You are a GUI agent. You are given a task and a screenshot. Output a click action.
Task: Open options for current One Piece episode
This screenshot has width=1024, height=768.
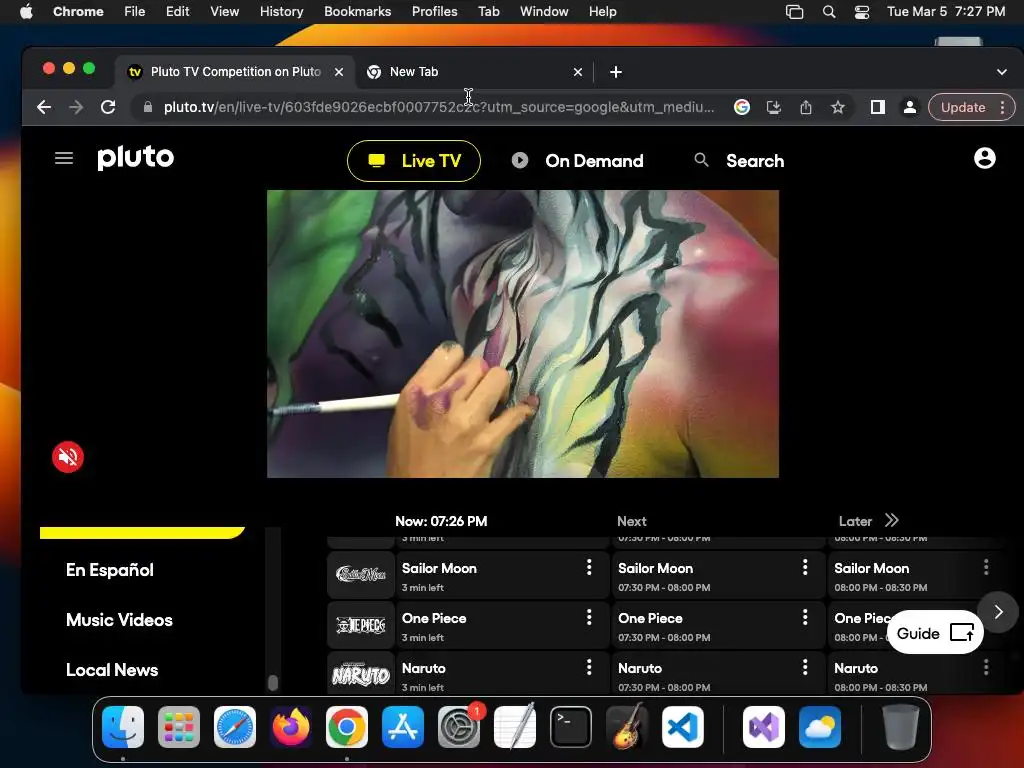589,617
